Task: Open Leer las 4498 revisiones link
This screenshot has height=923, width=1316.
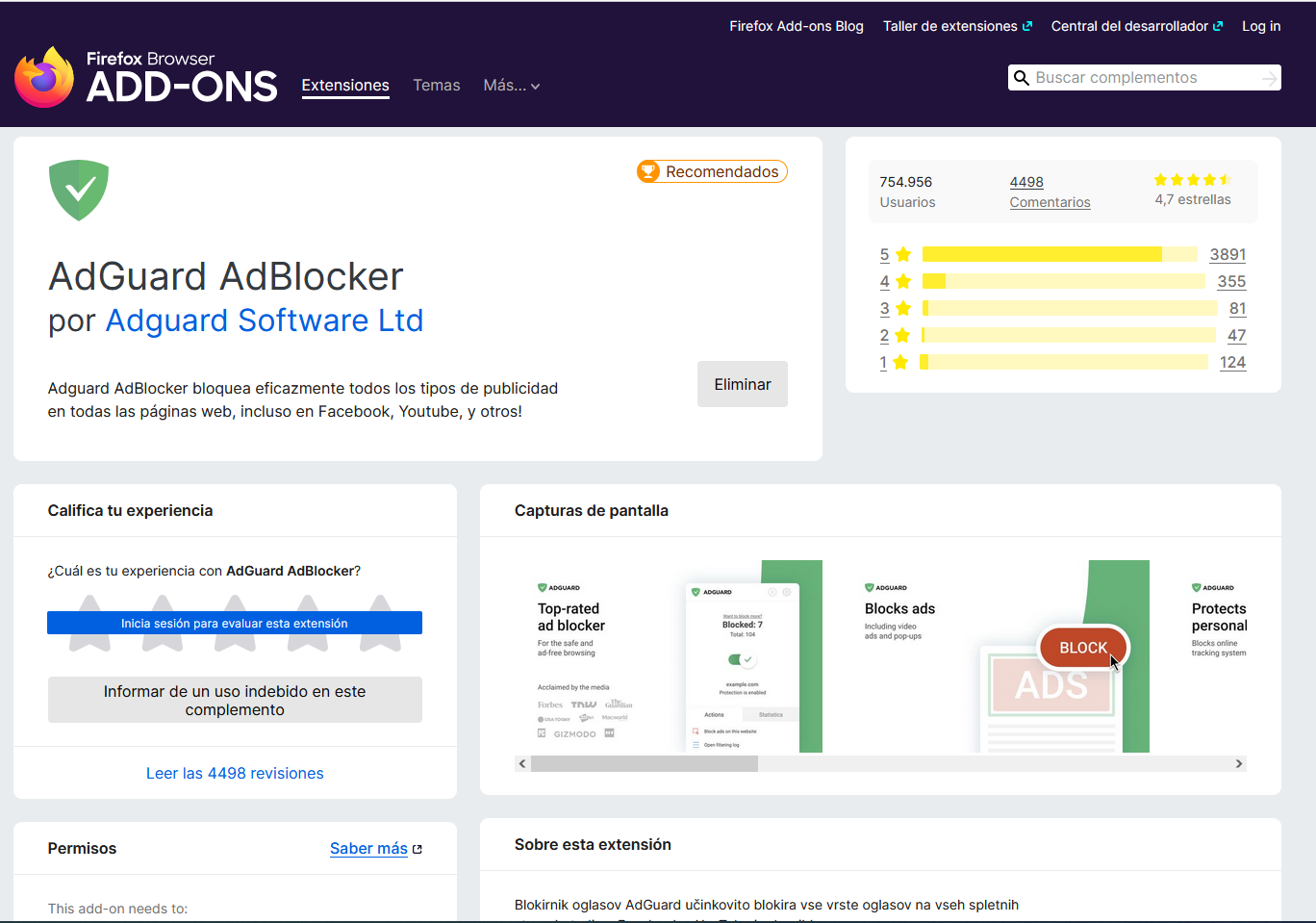Action: [235, 773]
